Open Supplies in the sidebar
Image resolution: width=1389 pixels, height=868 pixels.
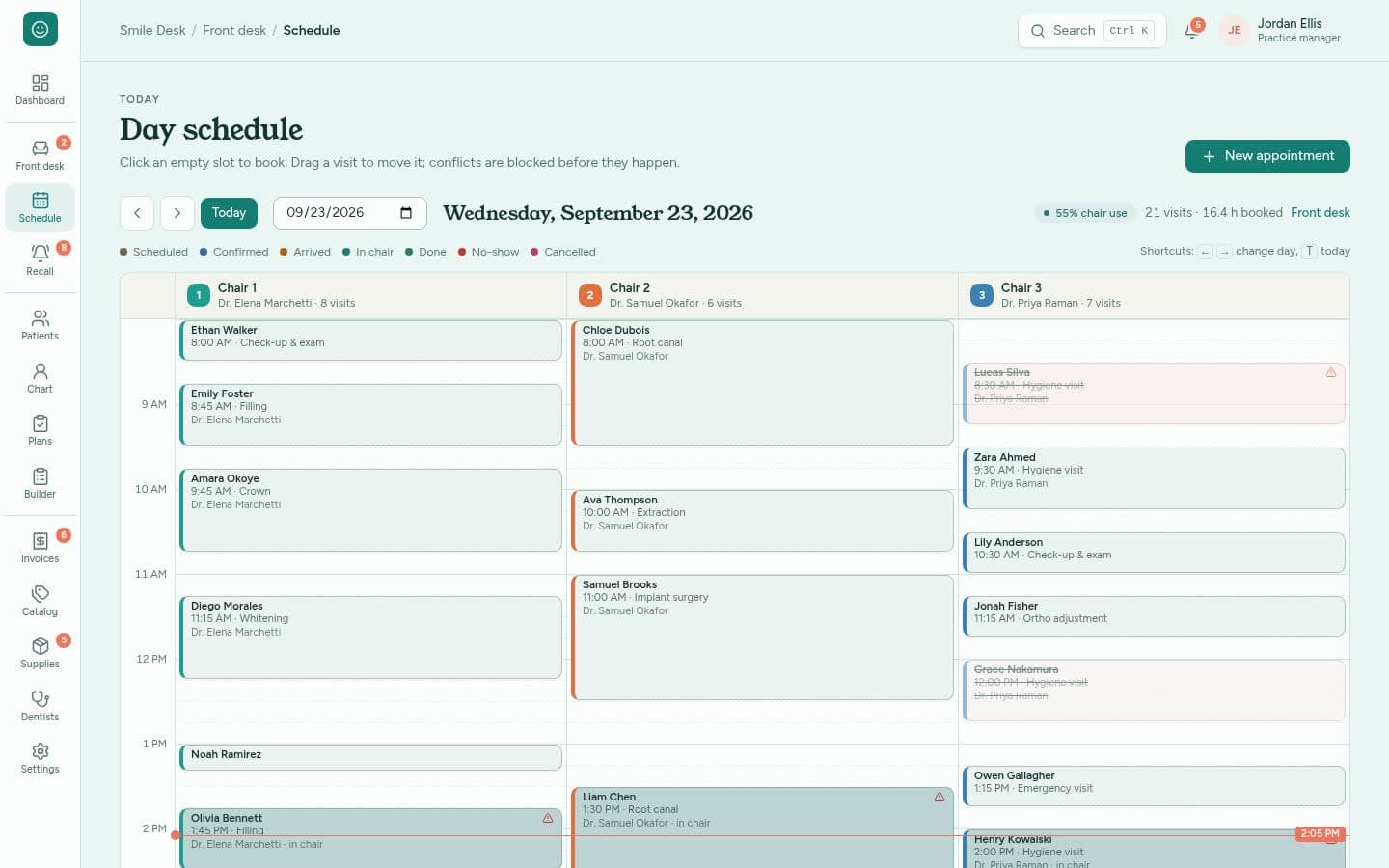tap(40, 653)
